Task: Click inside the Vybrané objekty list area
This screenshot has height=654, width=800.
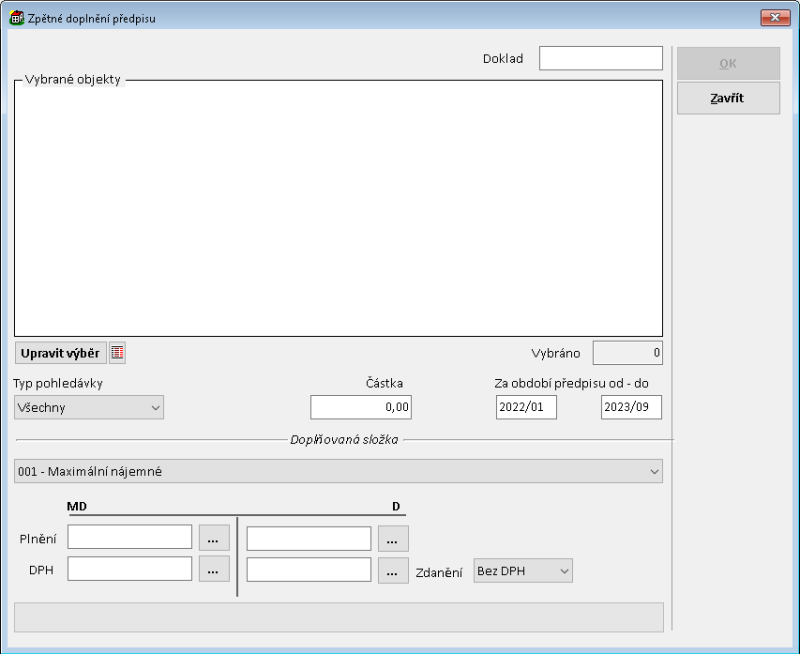Action: 338,208
